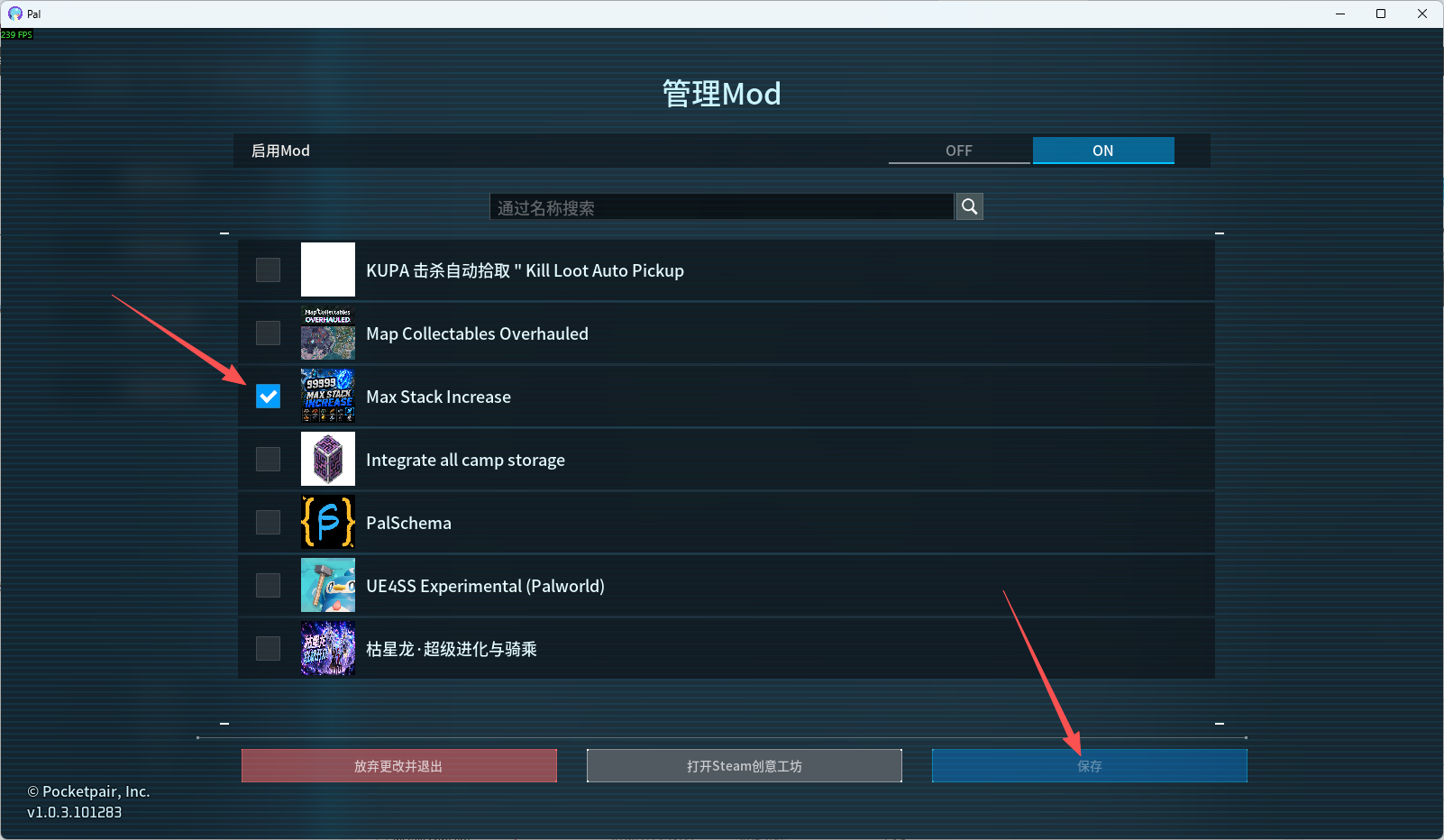Click the Max Stack Increase mod thumbnail
The height and width of the screenshot is (840, 1444).
(328, 396)
